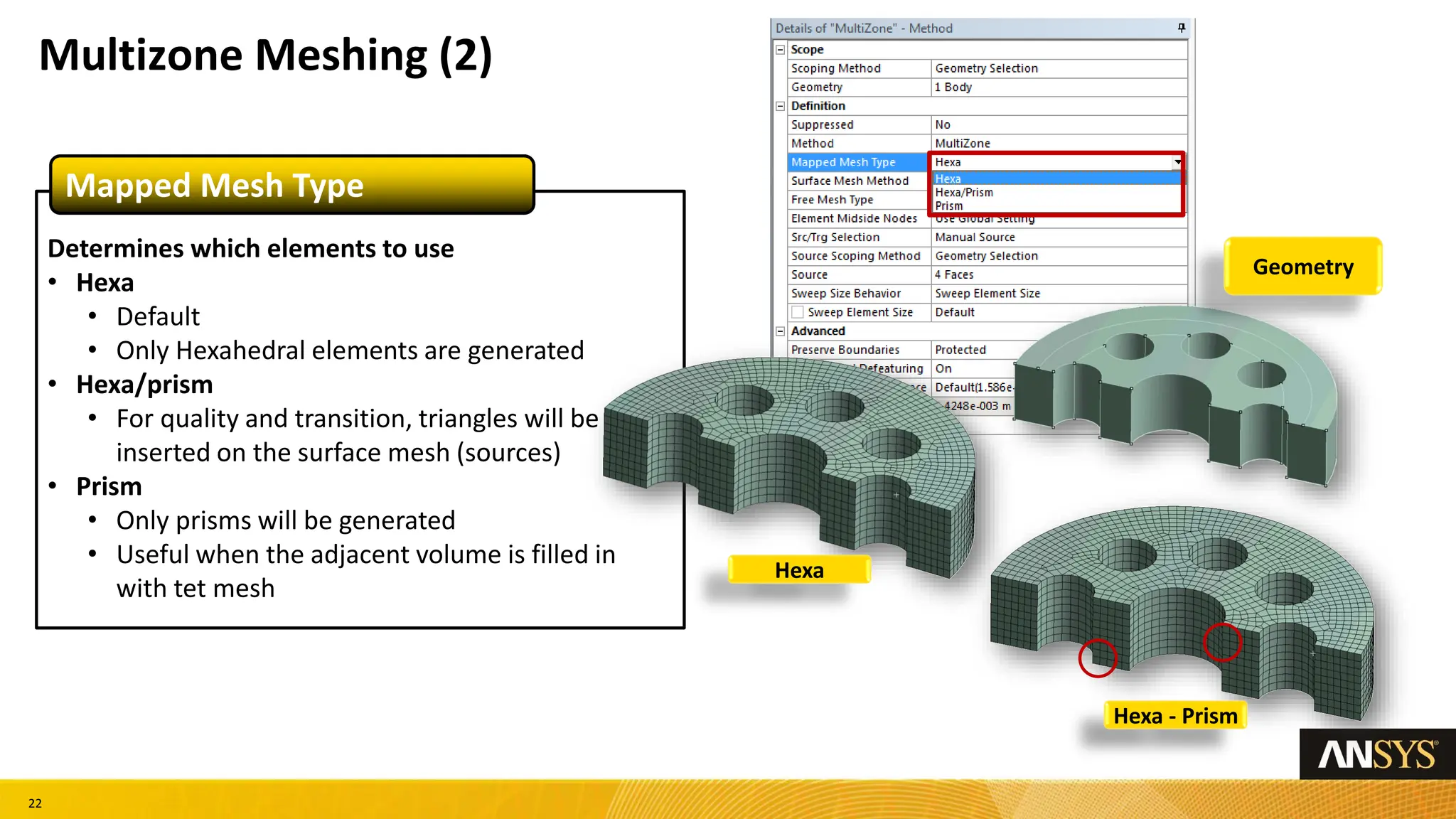Tick the Sweep Element Size checkbox
The image size is (1456, 819).
[798, 312]
